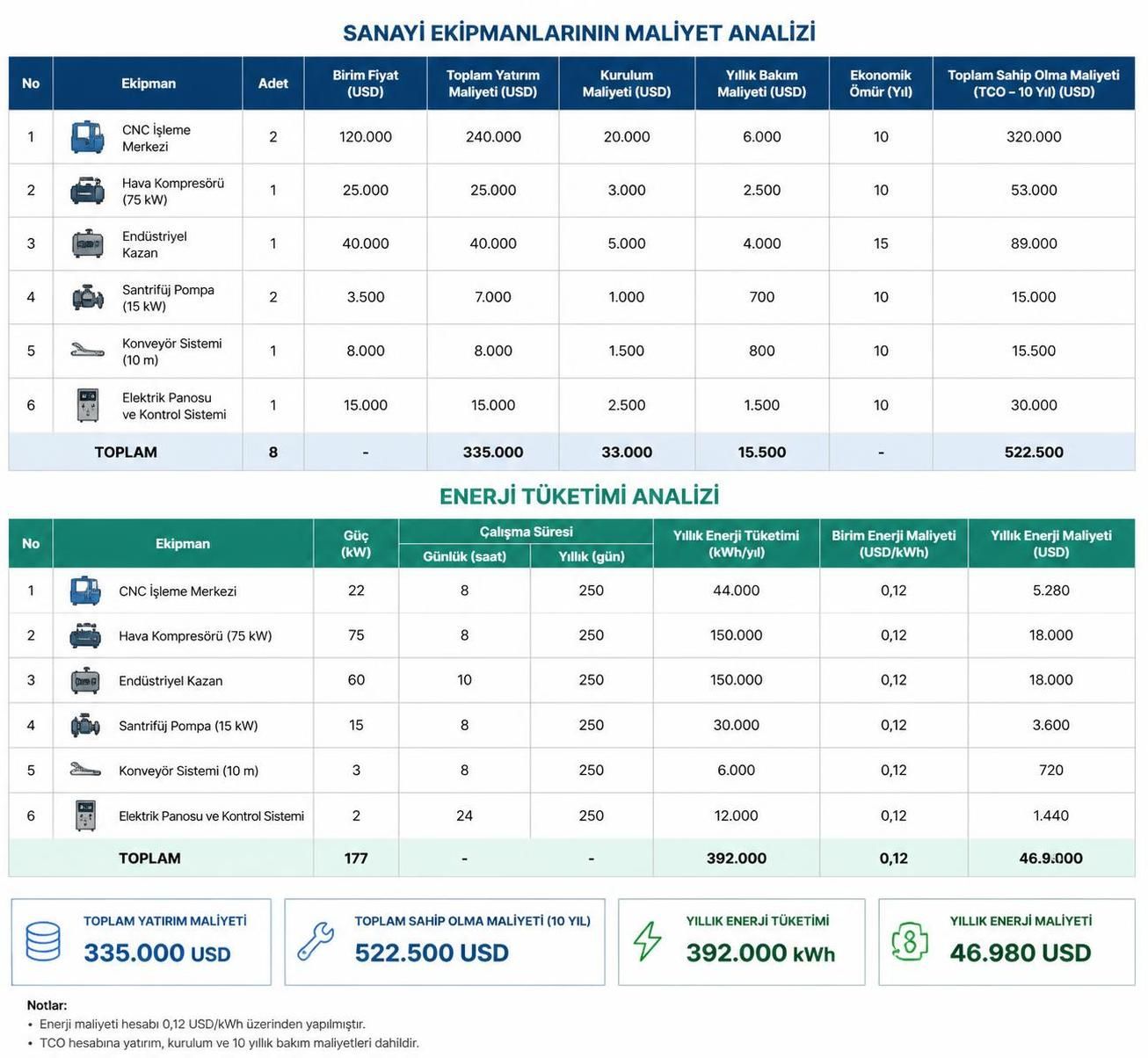Select 'Yıllık Bakım Maliyeti (USD)' header
1148x1058 pixels.
(x=762, y=83)
